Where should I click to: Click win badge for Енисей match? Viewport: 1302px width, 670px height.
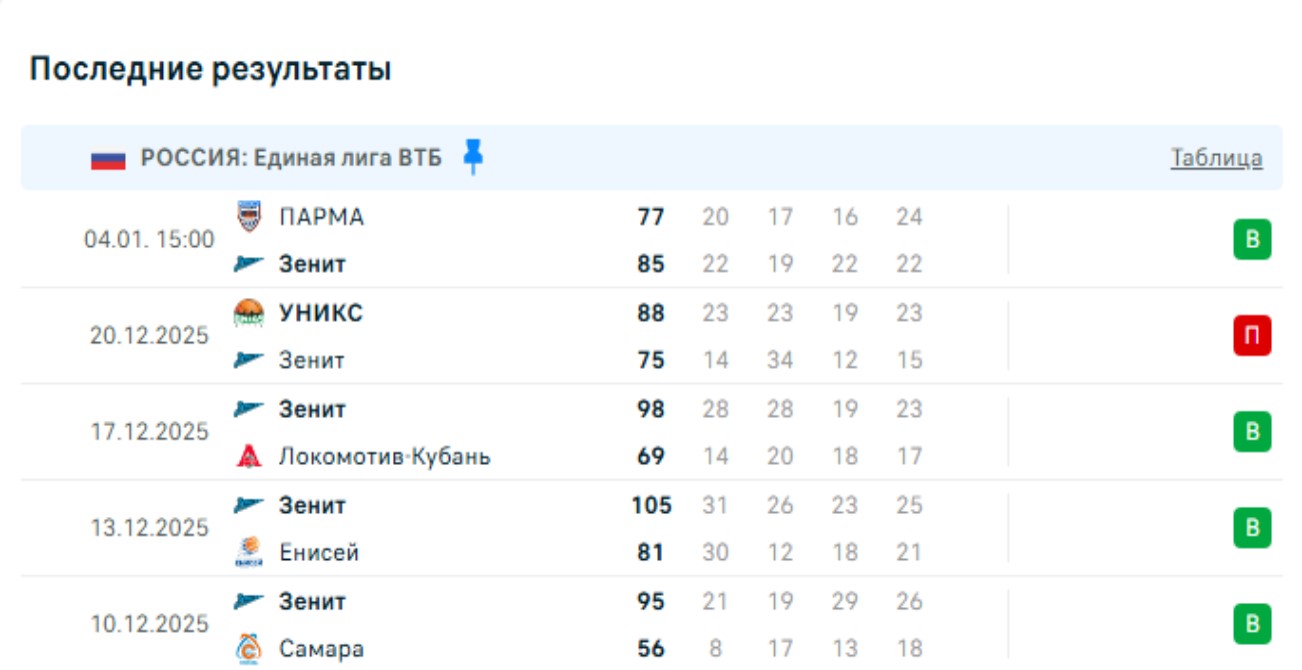tap(1251, 528)
